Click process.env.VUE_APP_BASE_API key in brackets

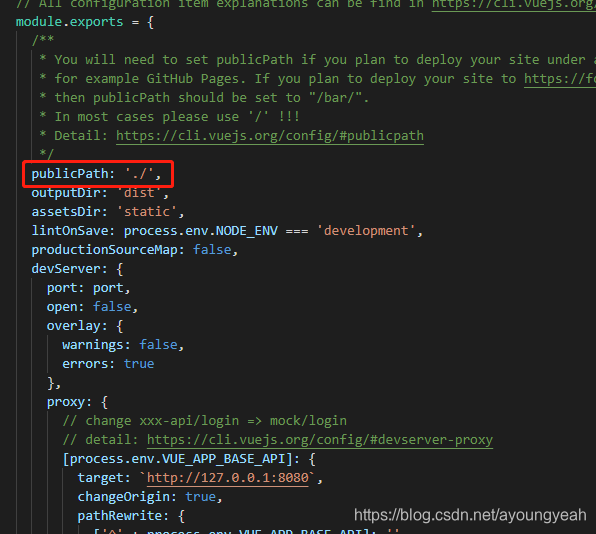click(x=178, y=459)
